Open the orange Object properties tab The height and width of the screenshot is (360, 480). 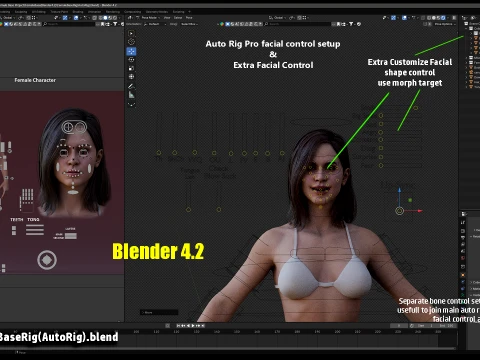(x=463, y=275)
